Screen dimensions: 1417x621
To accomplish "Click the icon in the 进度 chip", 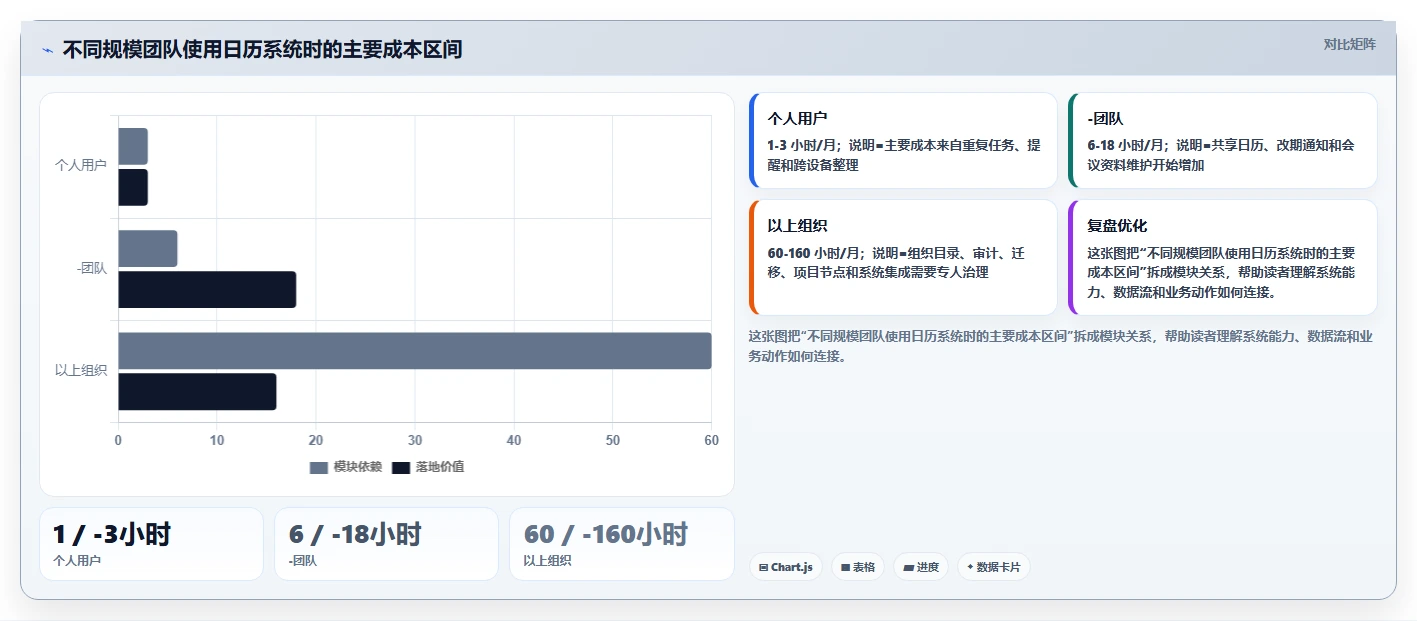I will click(908, 568).
